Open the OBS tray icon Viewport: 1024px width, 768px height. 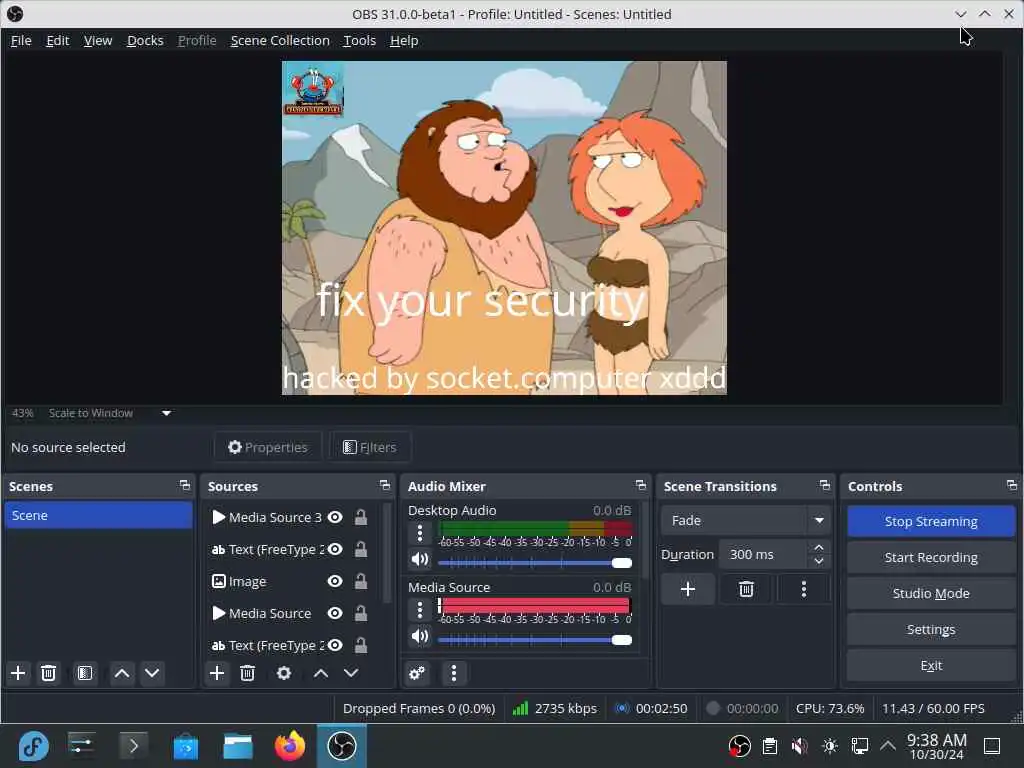pyautogui.click(x=739, y=746)
